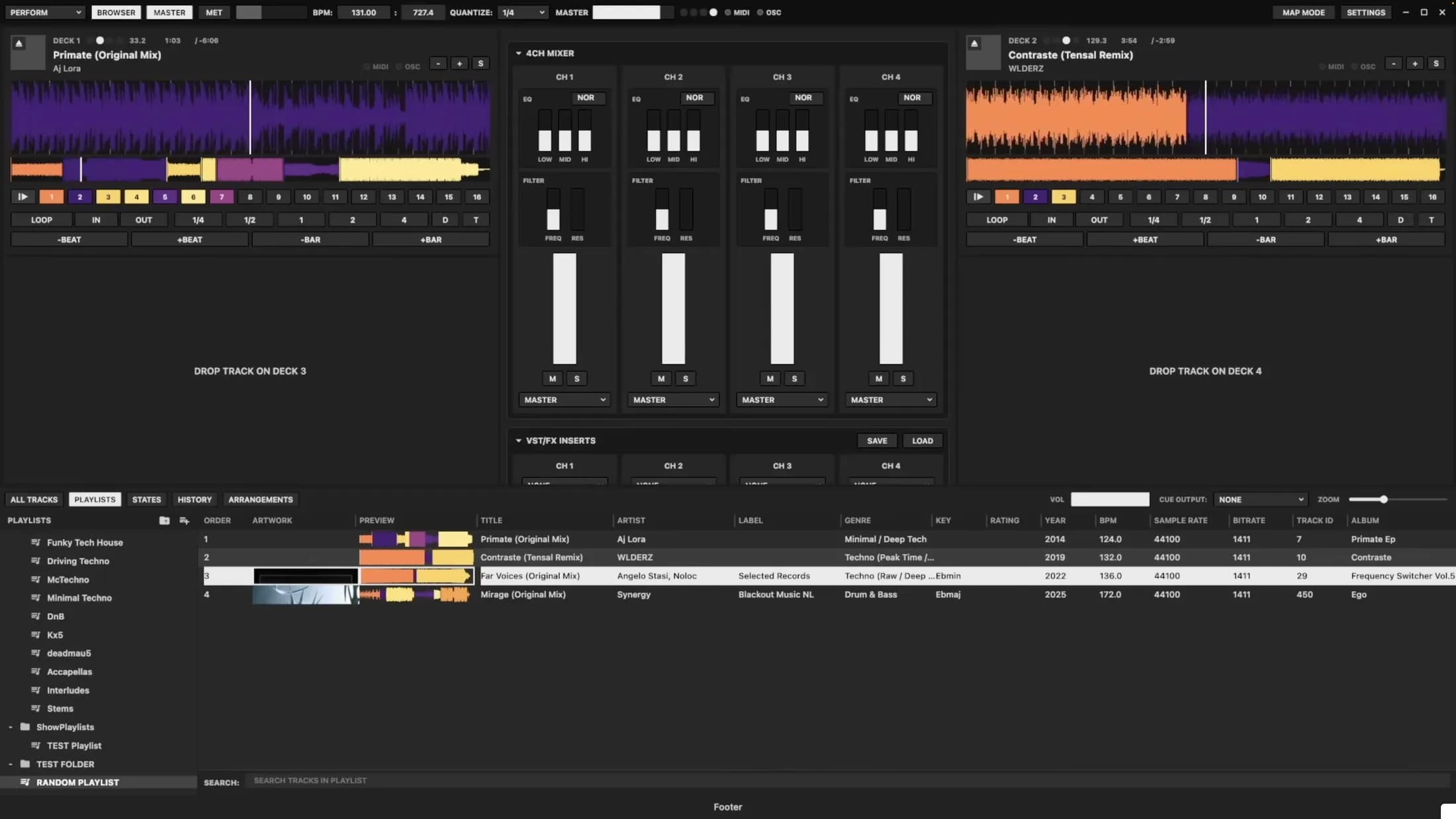The image size is (1456, 819).
Task: Mute mixer channel 1
Action: point(553,378)
